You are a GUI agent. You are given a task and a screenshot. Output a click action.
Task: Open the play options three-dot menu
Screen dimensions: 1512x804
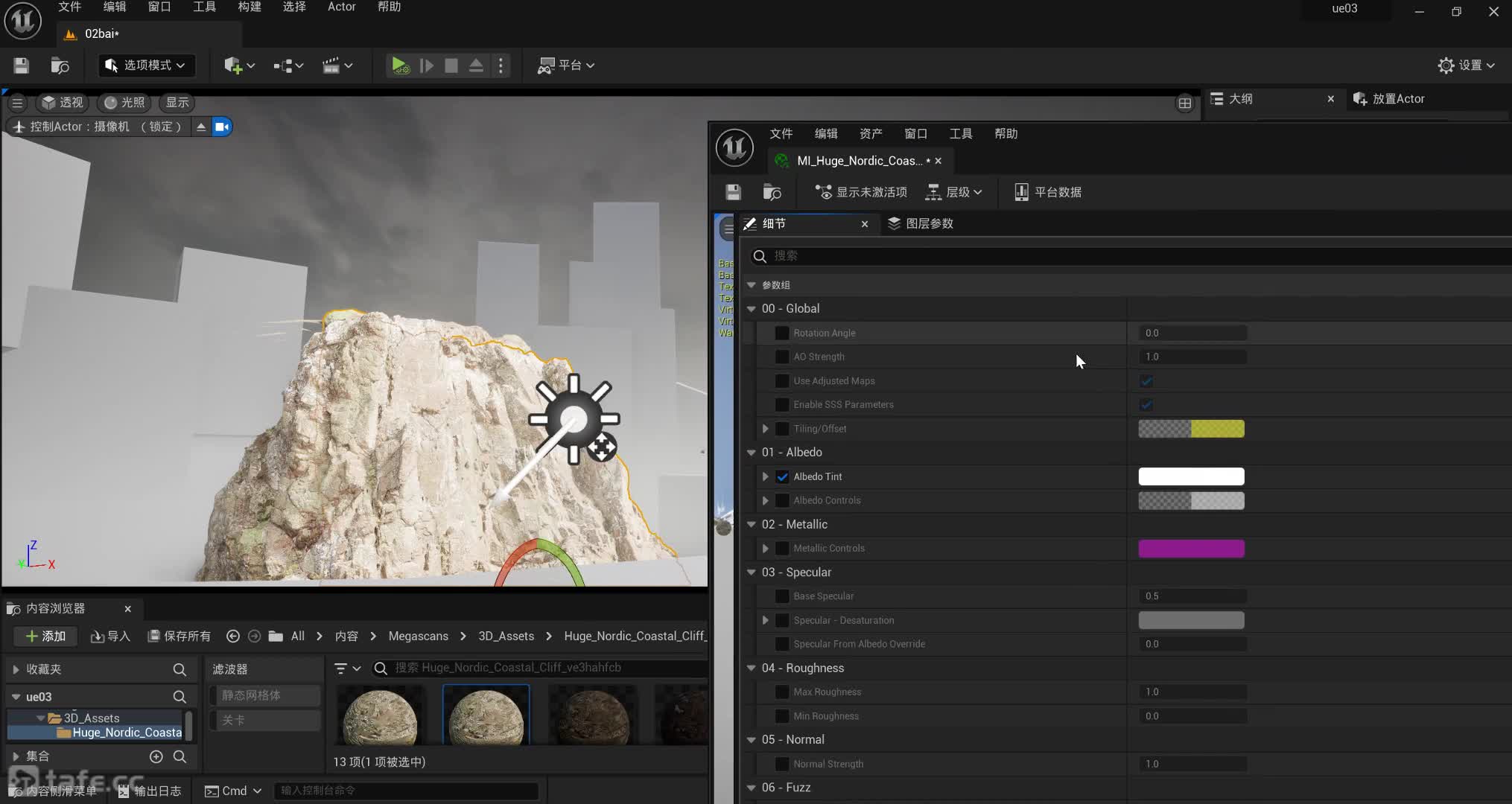click(x=501, y=66)
